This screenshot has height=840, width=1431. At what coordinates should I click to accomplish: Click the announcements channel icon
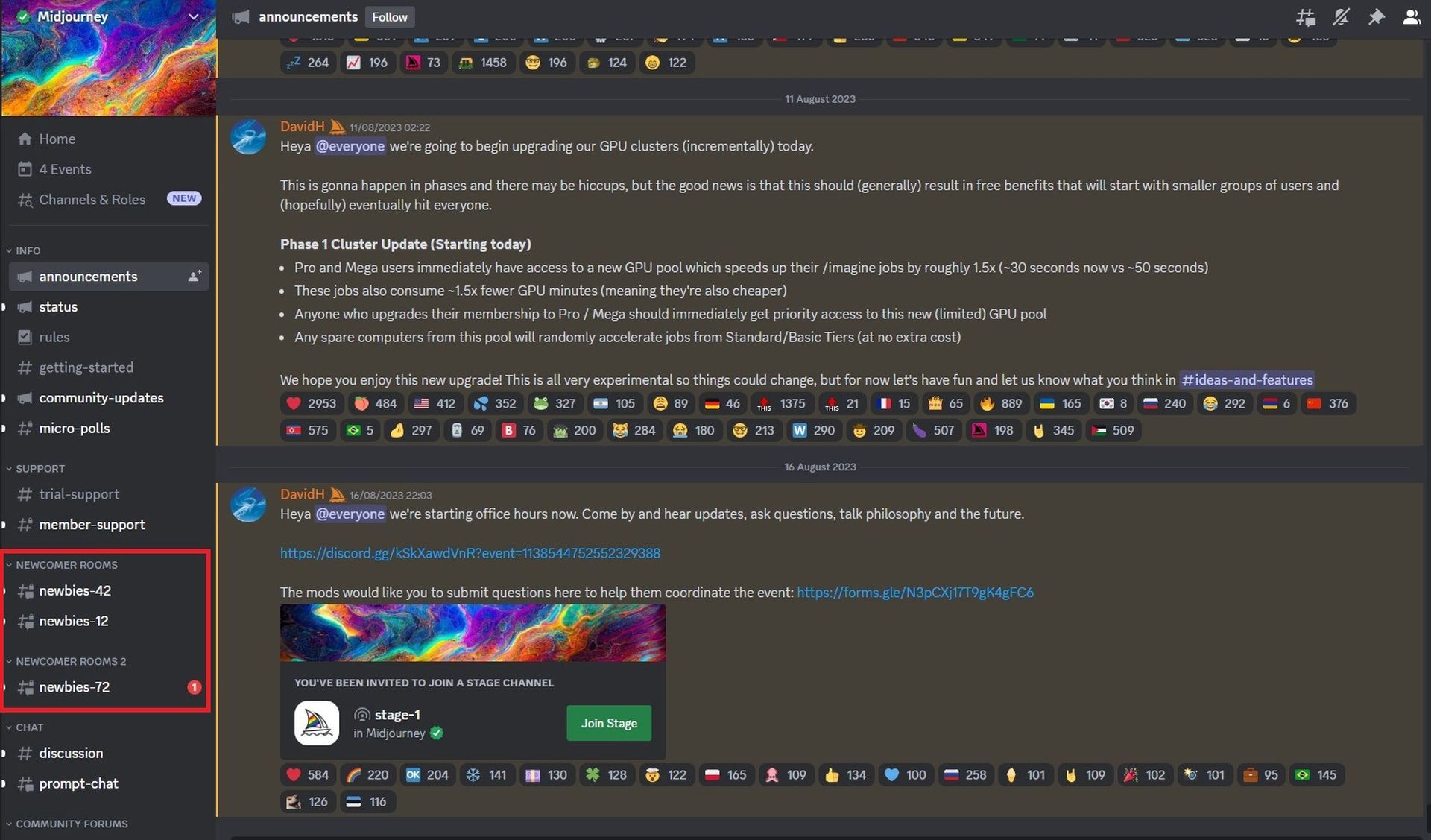23,277
